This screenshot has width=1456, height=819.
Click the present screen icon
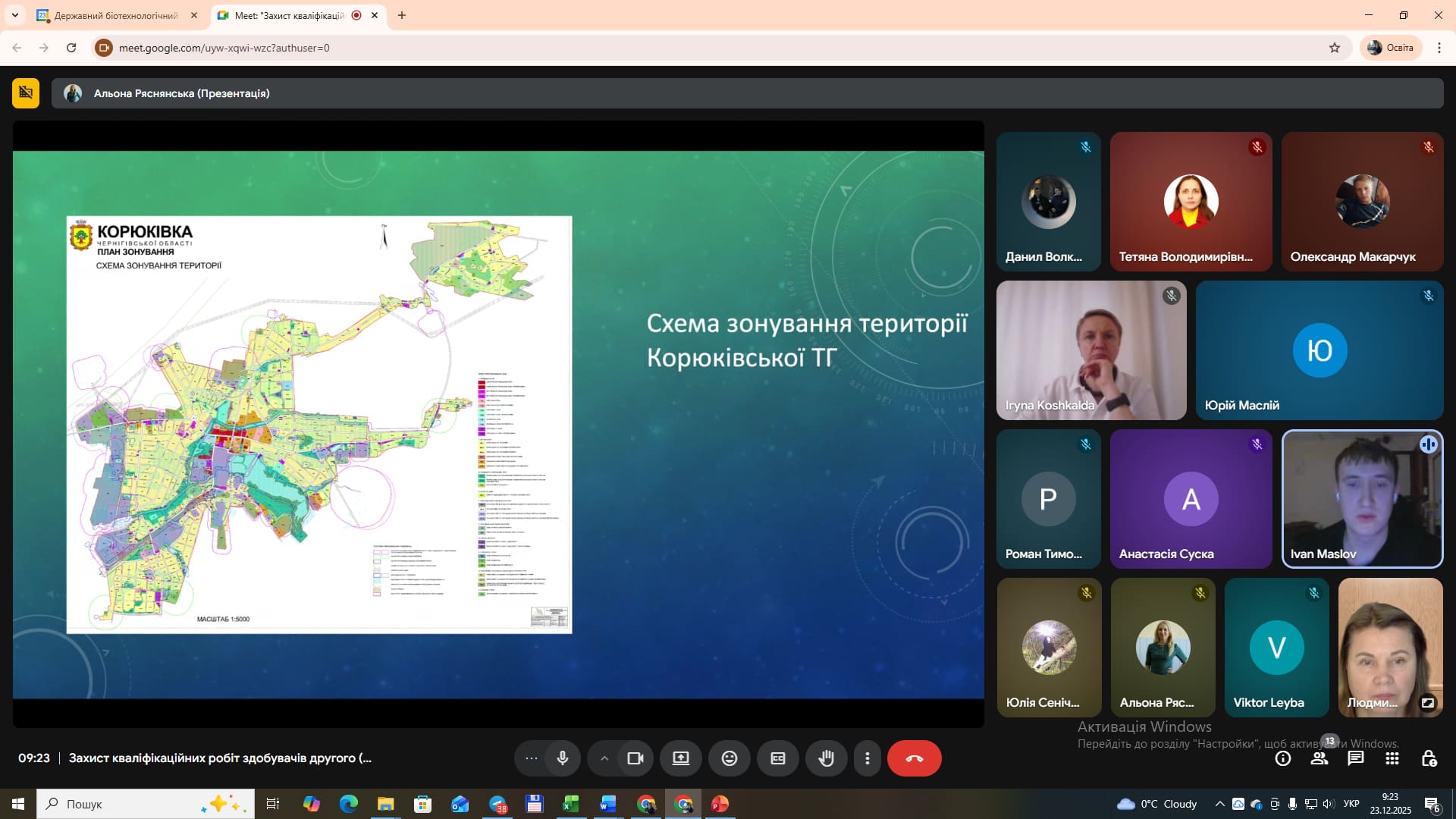[681, 758]
